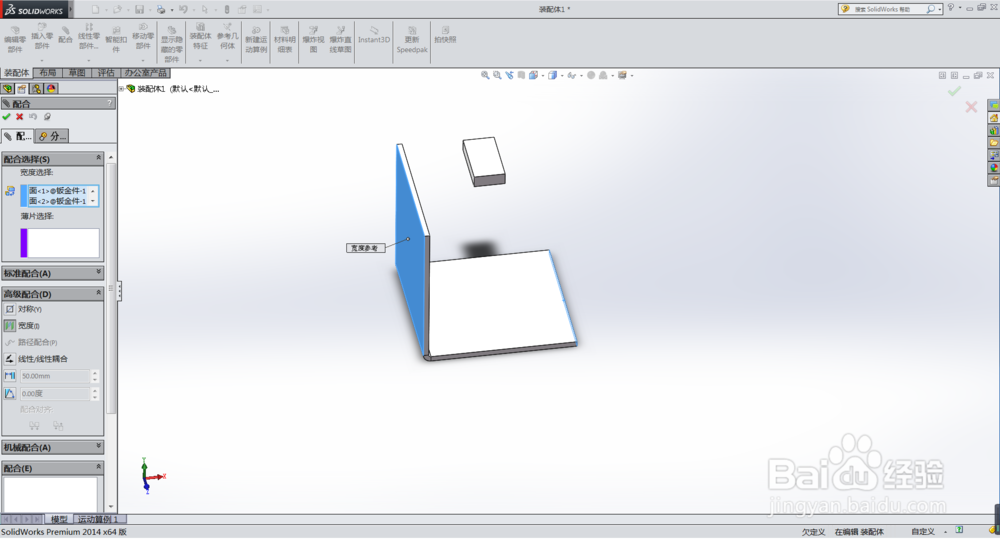Click the New document icon
Viewport: 1000px width, 540px height.
coord(96,10)
